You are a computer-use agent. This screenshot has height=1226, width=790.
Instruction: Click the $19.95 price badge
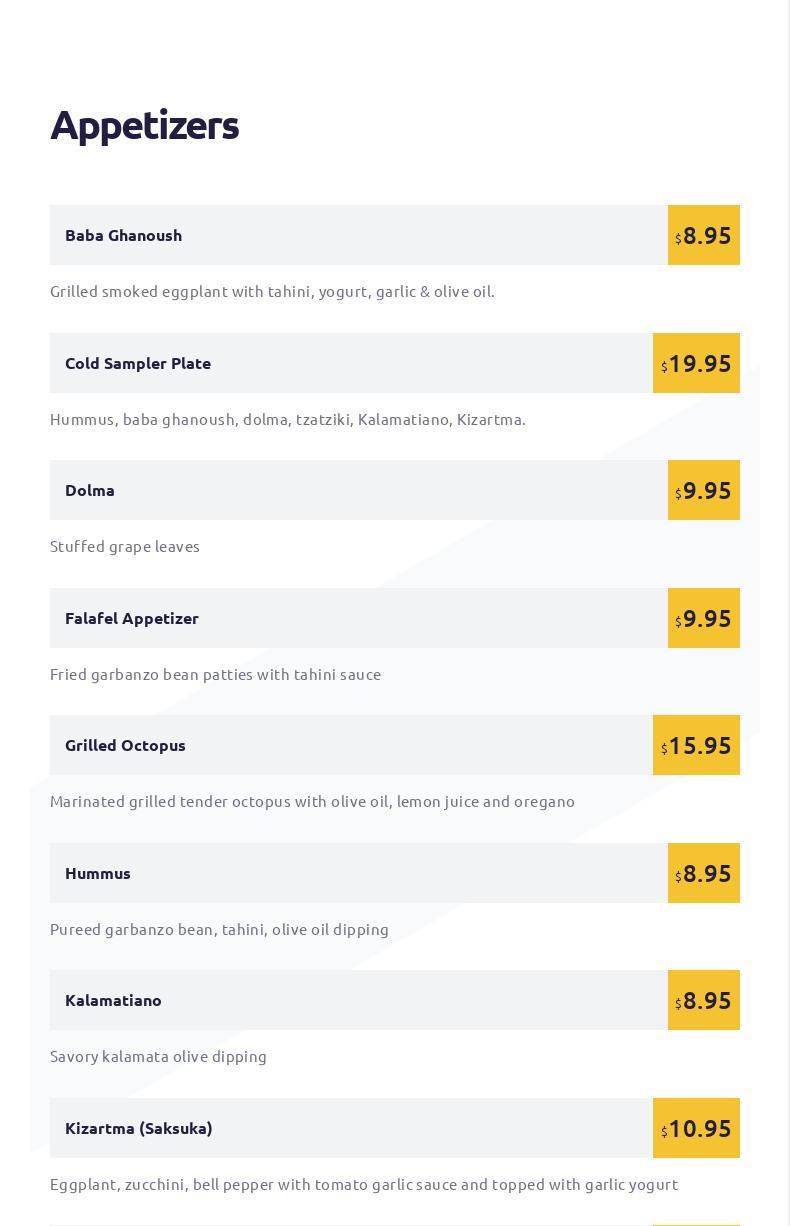696,363
